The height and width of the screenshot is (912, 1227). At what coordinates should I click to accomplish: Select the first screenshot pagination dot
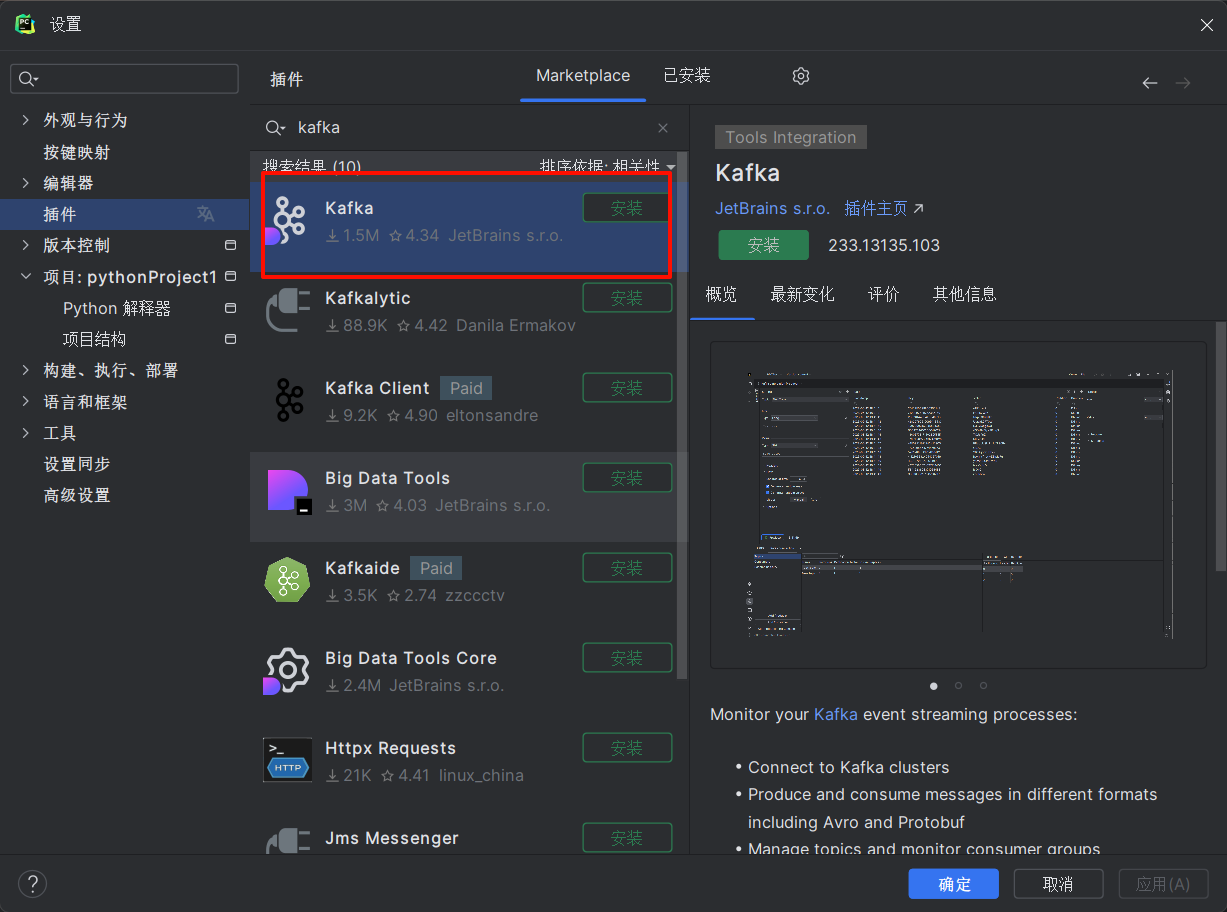(x=934, y=686)
